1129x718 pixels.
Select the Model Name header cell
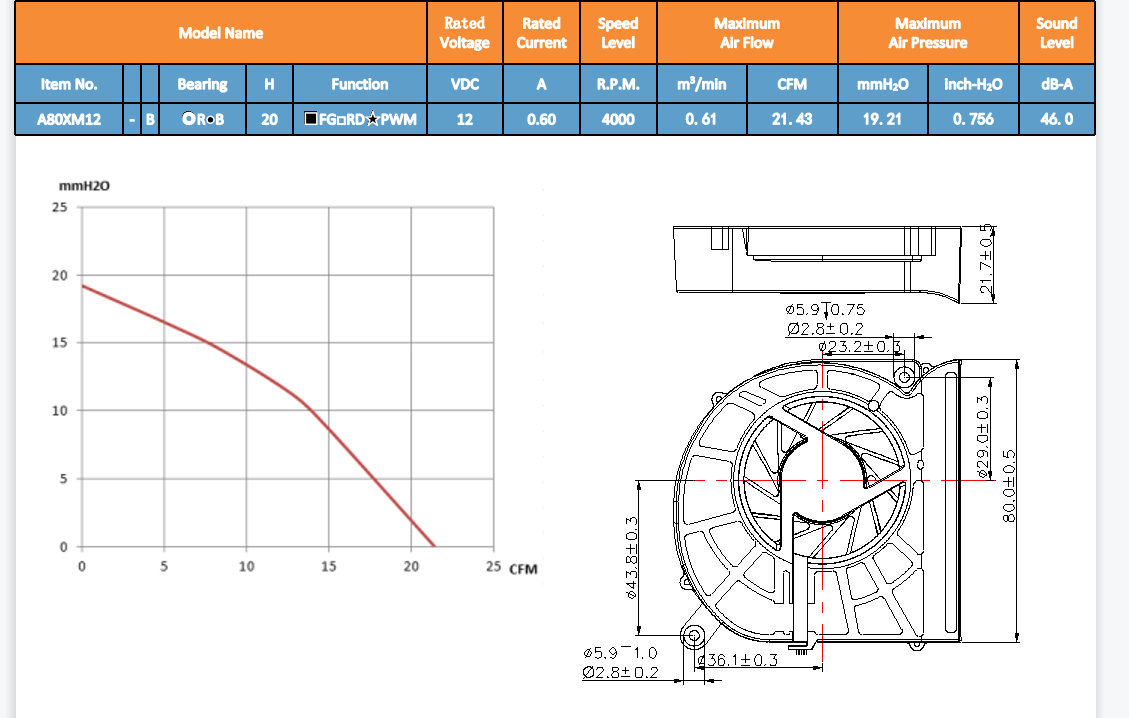pyautogui.click(x=221, y=33)
